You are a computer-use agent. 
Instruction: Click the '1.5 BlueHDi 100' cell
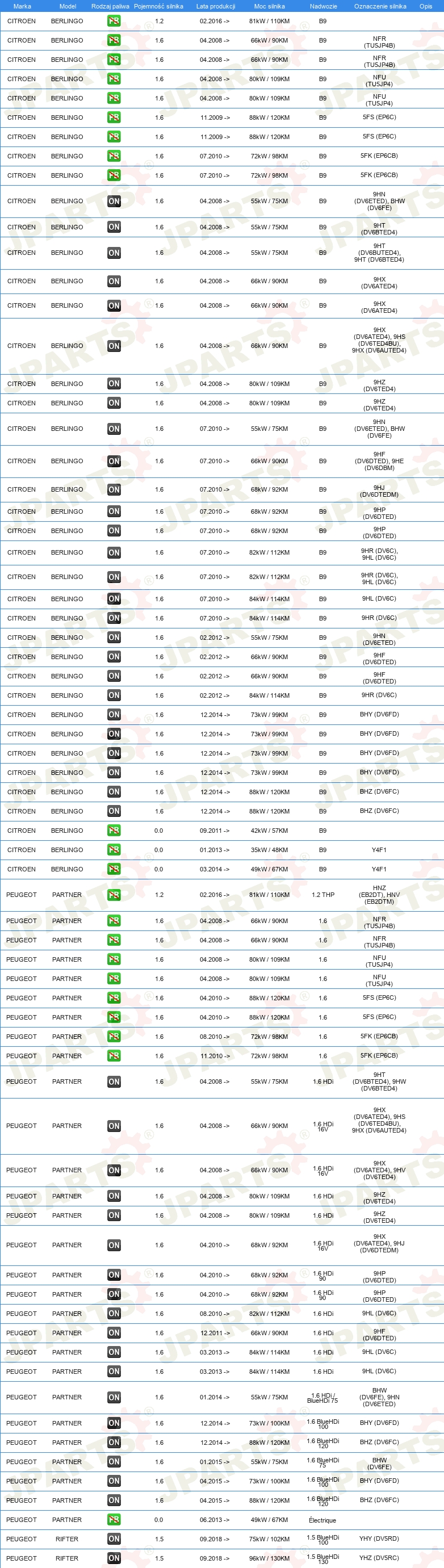(x=323, y=1540)
